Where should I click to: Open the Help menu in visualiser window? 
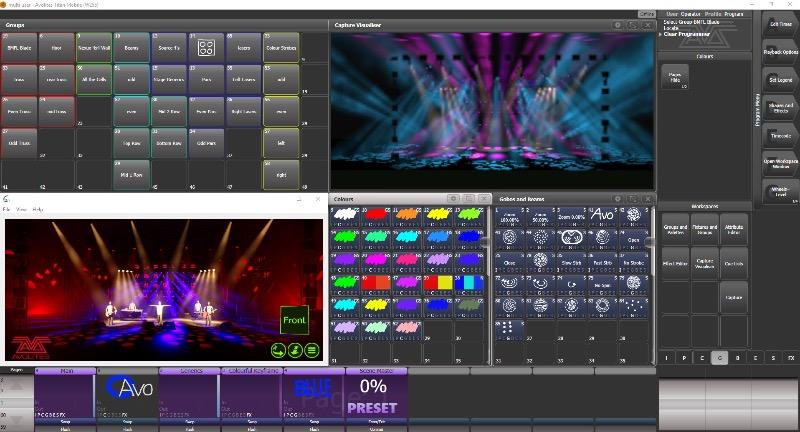coord(38,209)
